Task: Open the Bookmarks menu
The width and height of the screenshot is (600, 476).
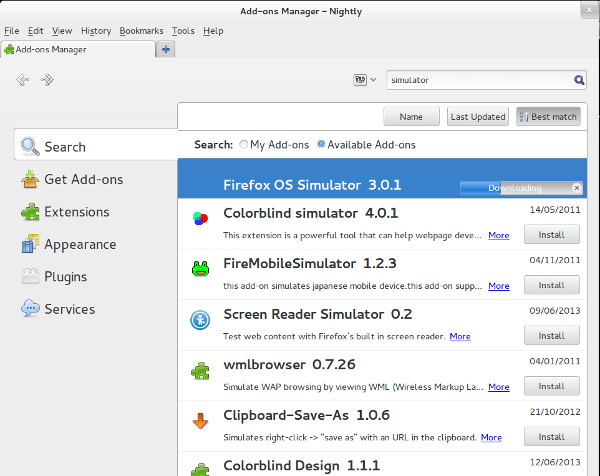Action: coord(141,31)
